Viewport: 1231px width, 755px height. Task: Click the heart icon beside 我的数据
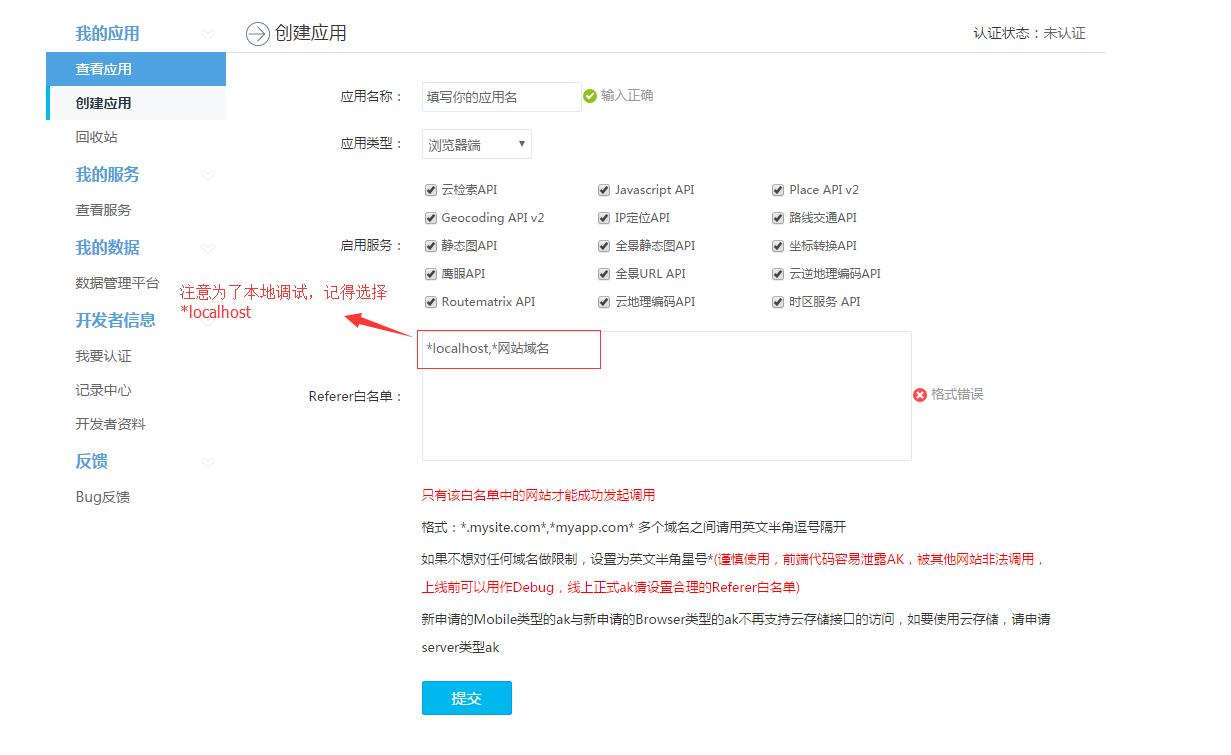click(x=208, y=248)
